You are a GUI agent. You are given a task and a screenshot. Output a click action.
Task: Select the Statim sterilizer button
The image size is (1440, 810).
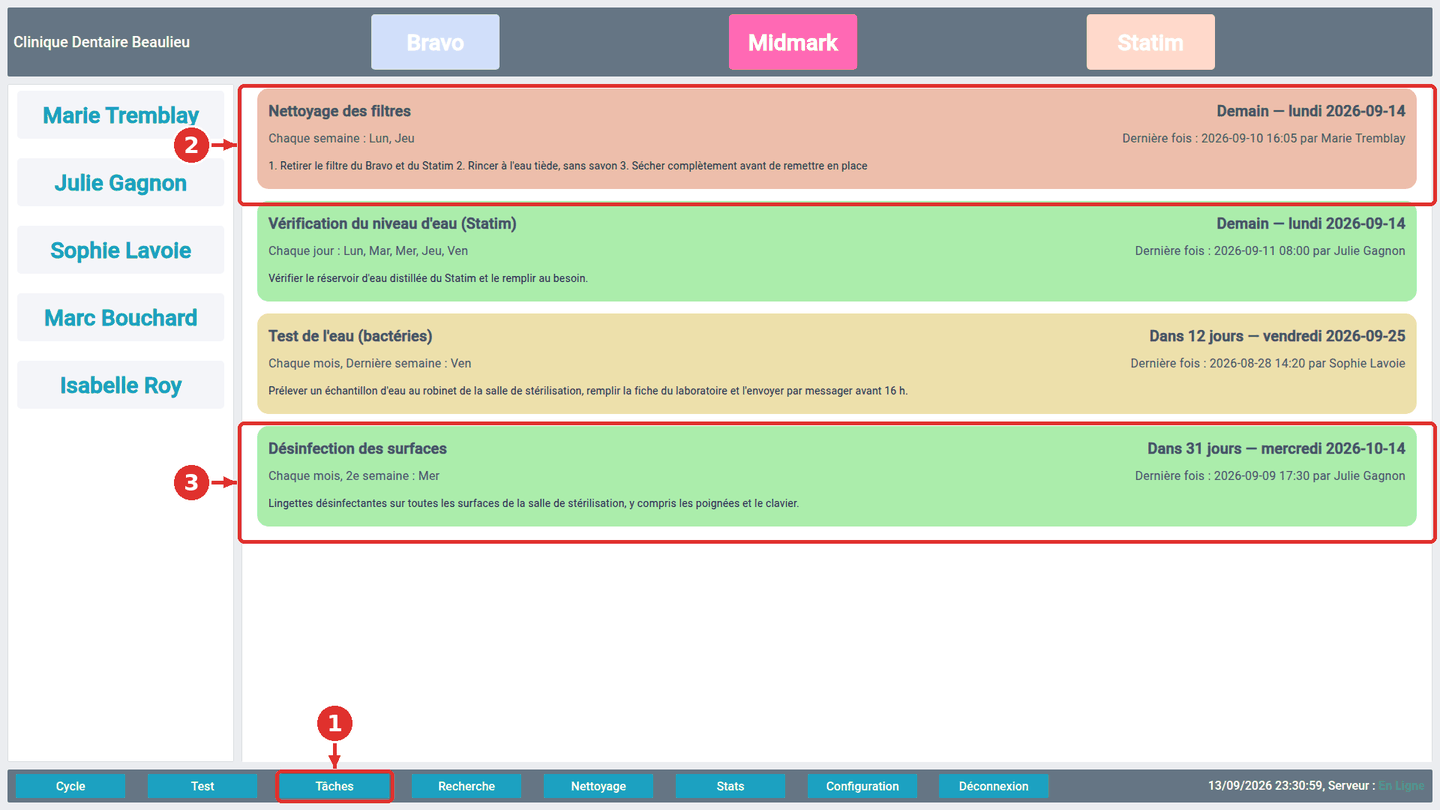pyautogui.click(x=1151, y=42)
